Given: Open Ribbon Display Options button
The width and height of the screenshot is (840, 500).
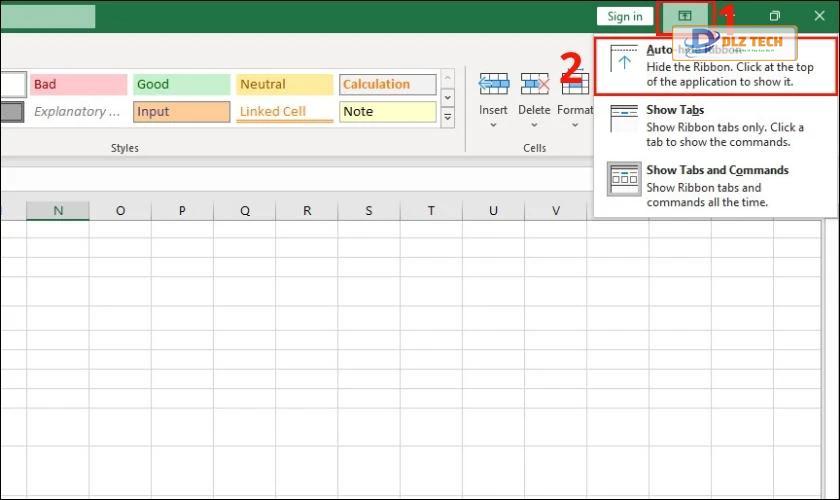Looking at the screenshot, I should 685,16.
